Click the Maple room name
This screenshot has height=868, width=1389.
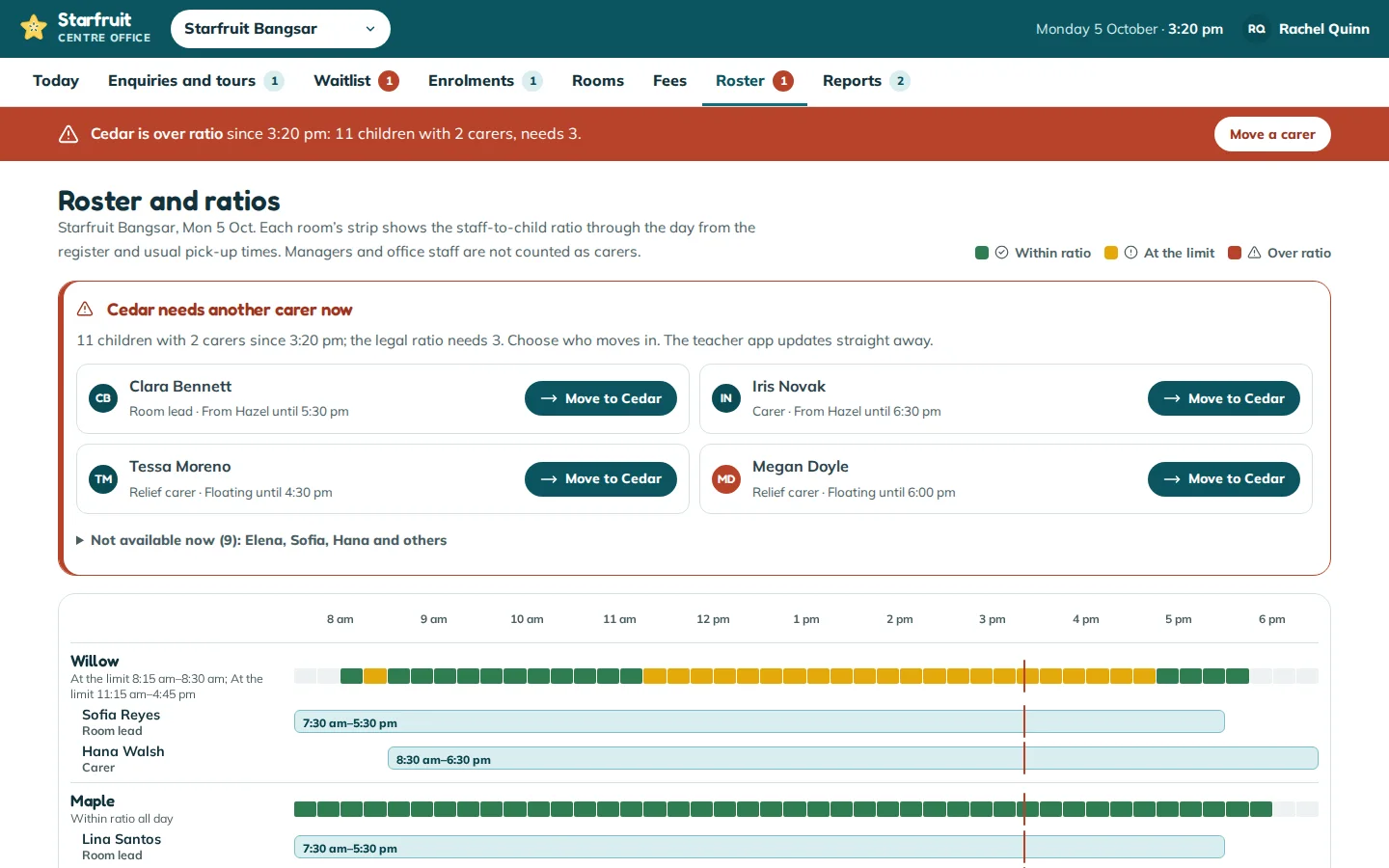93,800
